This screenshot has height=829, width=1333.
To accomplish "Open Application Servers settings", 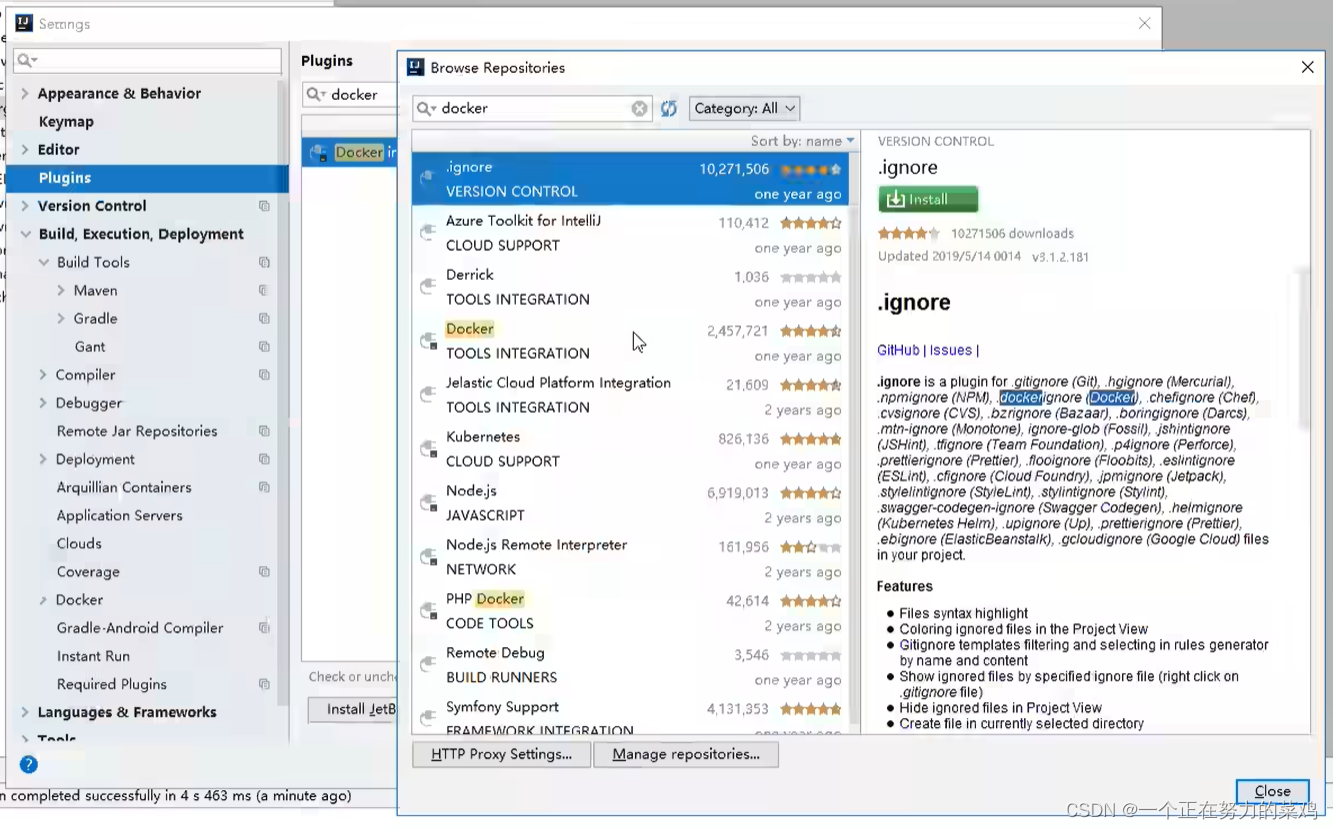I will point(119,515).
